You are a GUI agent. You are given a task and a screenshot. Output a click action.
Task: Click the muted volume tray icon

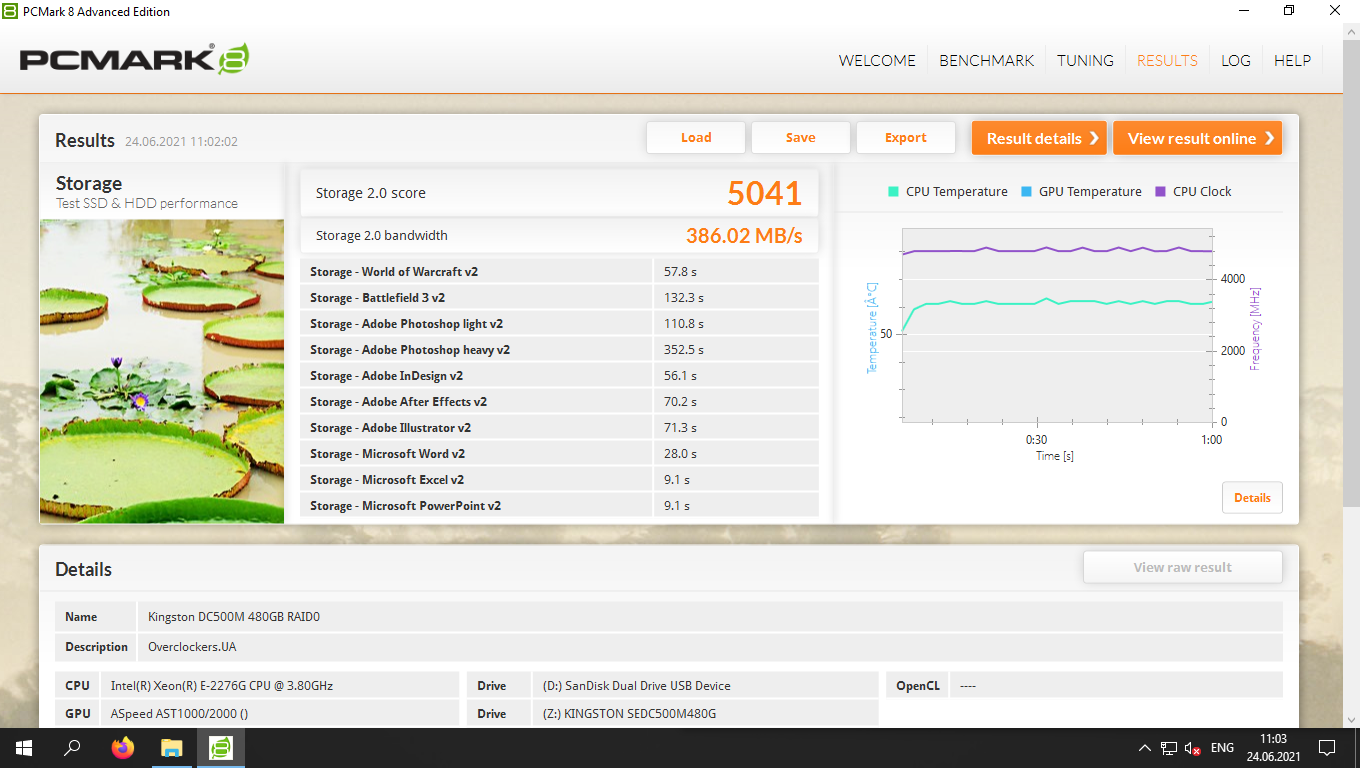[1192, 748]
